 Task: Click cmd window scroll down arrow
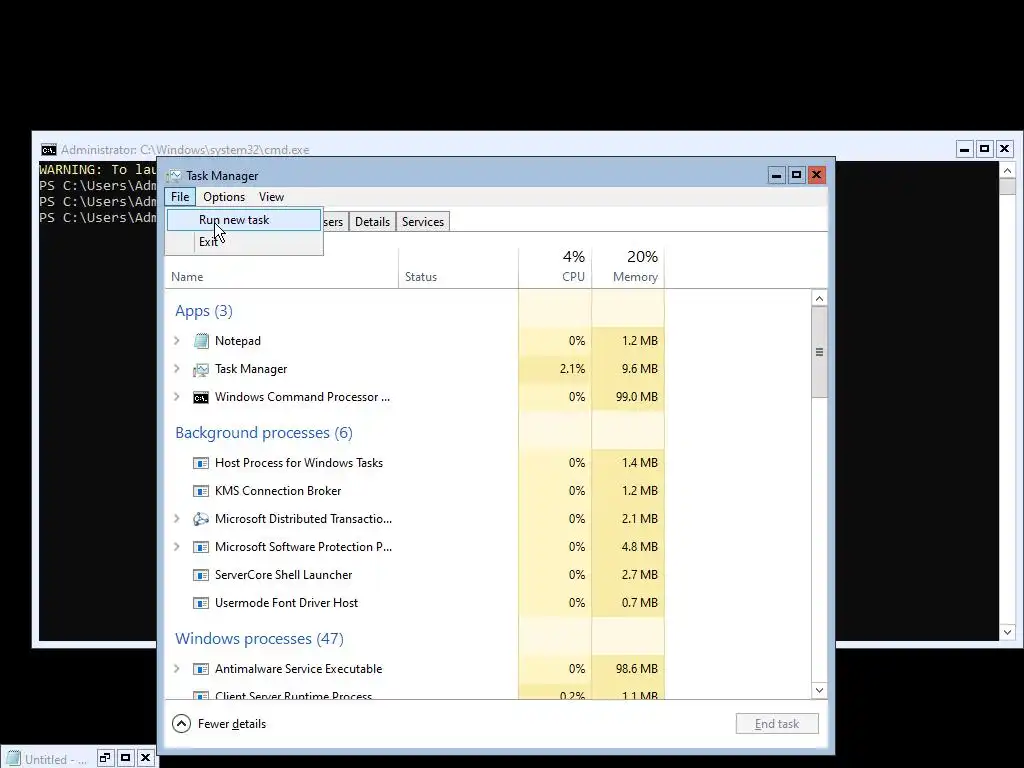pyautogui.click(x=1007, y=632)
